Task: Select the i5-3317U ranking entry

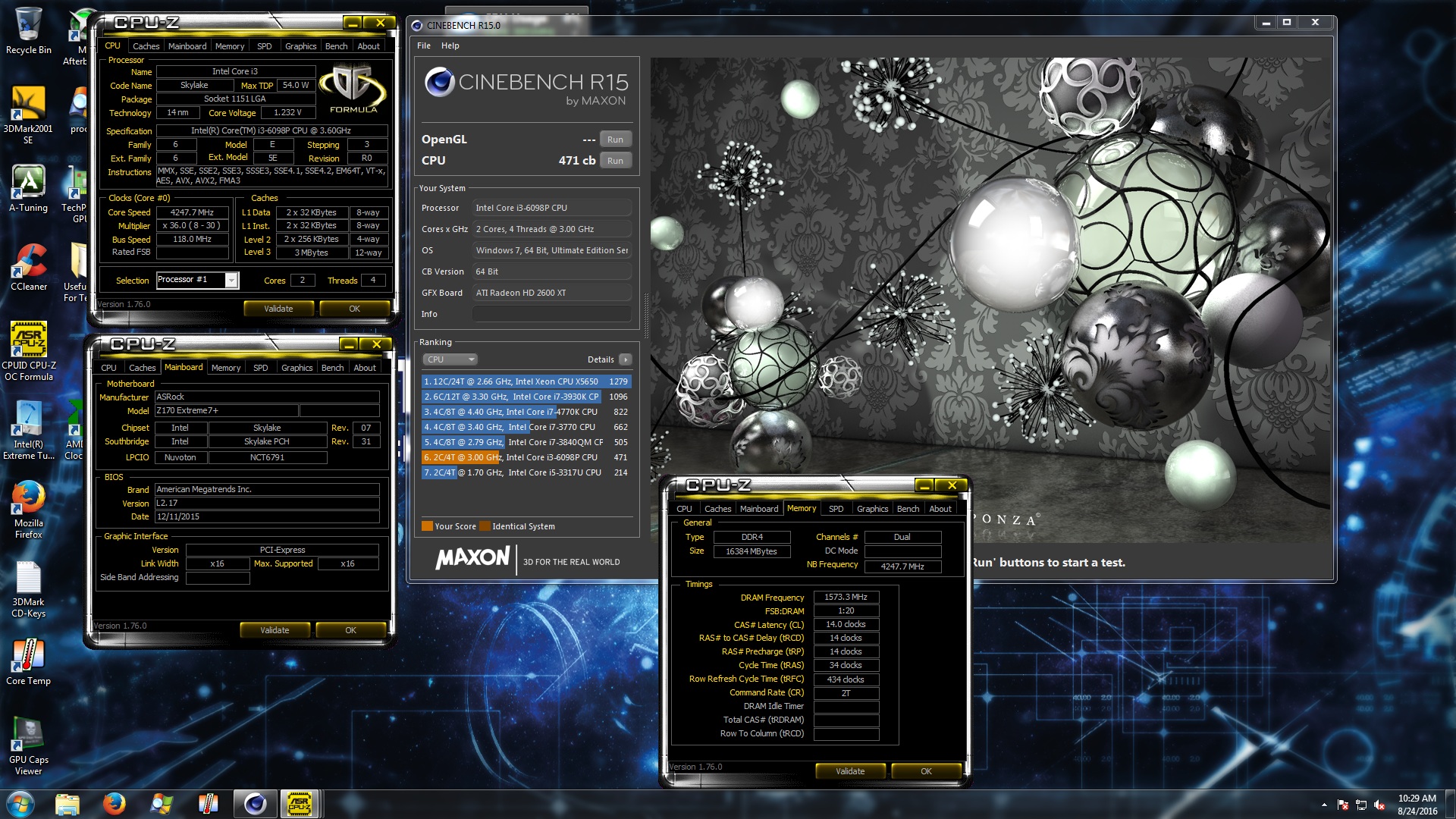Action: coord(526,472)
